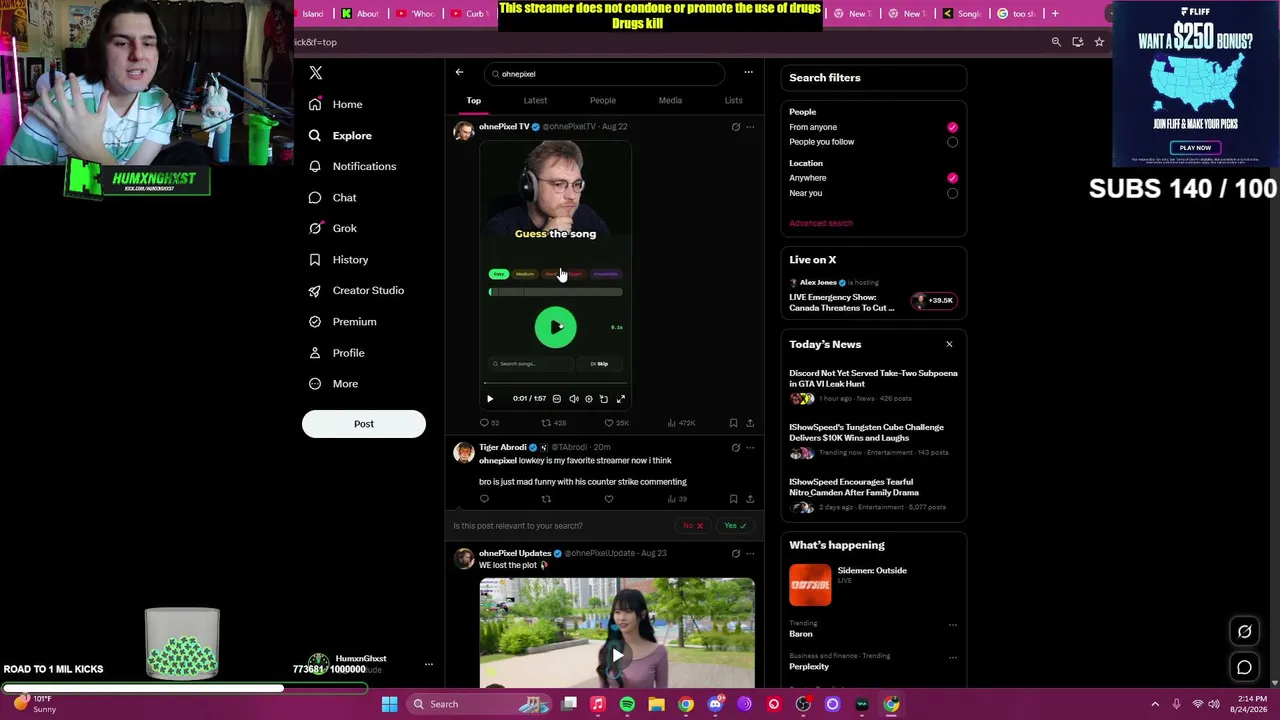Bookmark the ohnePixel TV post
1280x720 pixels.
pyautogui.click(x=733, y=423)
